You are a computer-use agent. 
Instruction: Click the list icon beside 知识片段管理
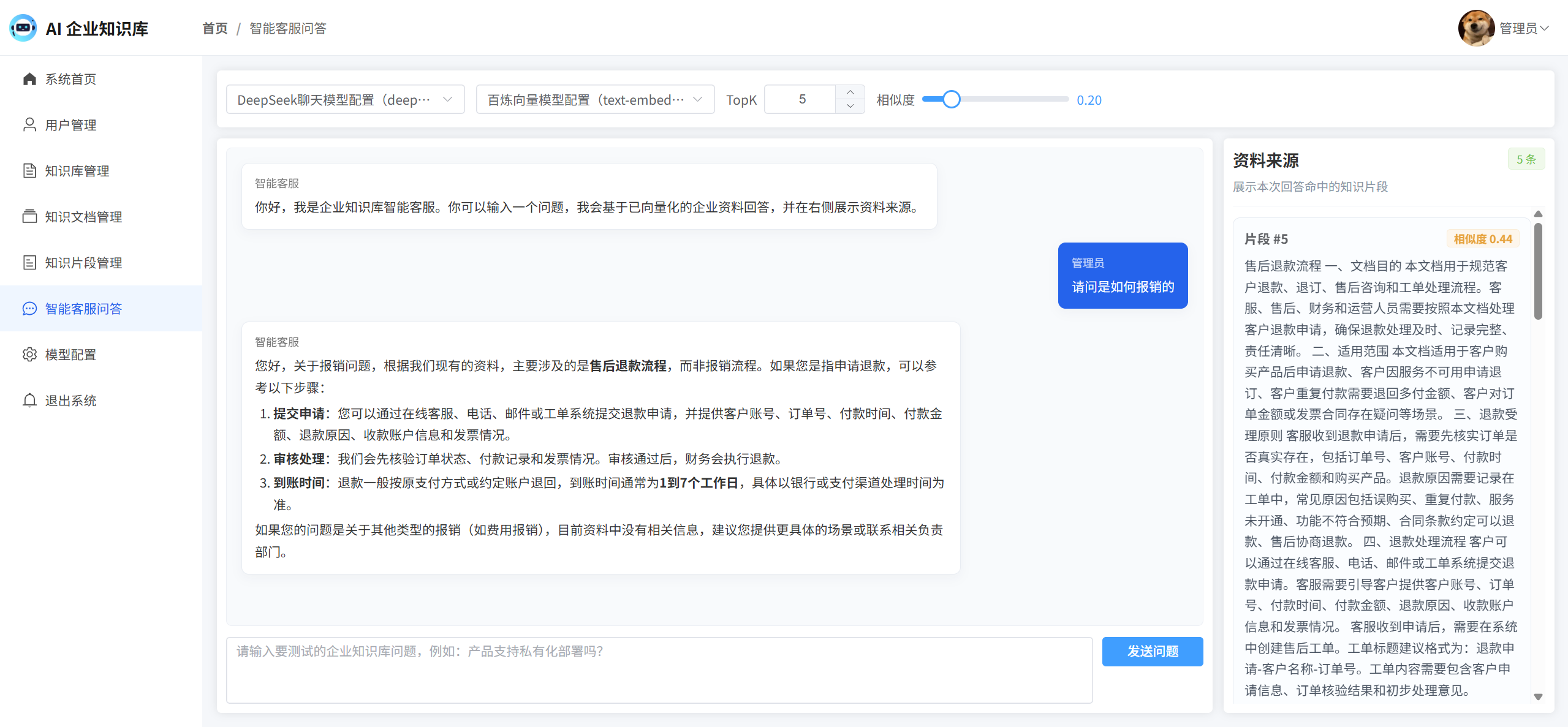(29, 263)
